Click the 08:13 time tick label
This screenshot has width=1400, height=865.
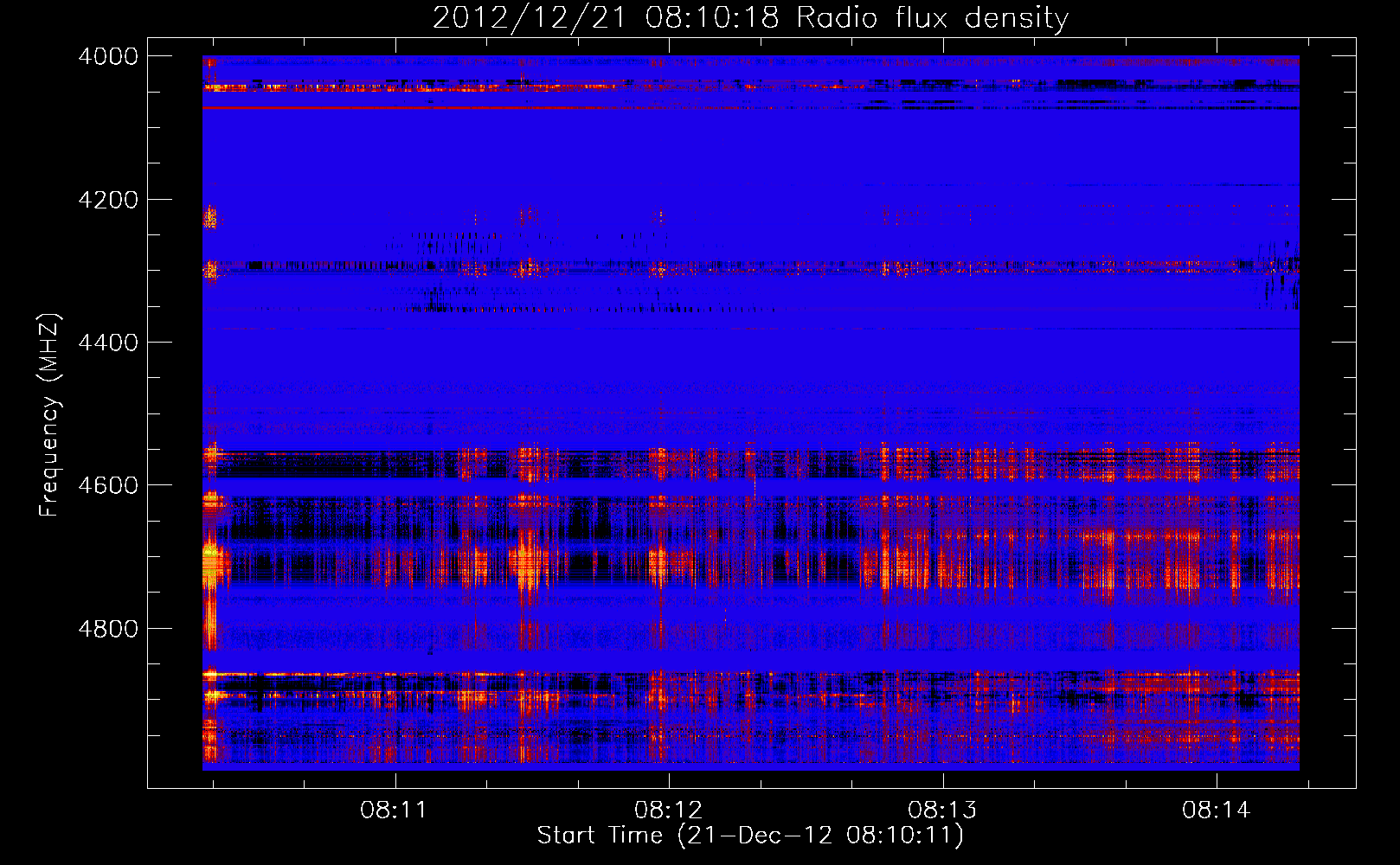tap(942, 811)
